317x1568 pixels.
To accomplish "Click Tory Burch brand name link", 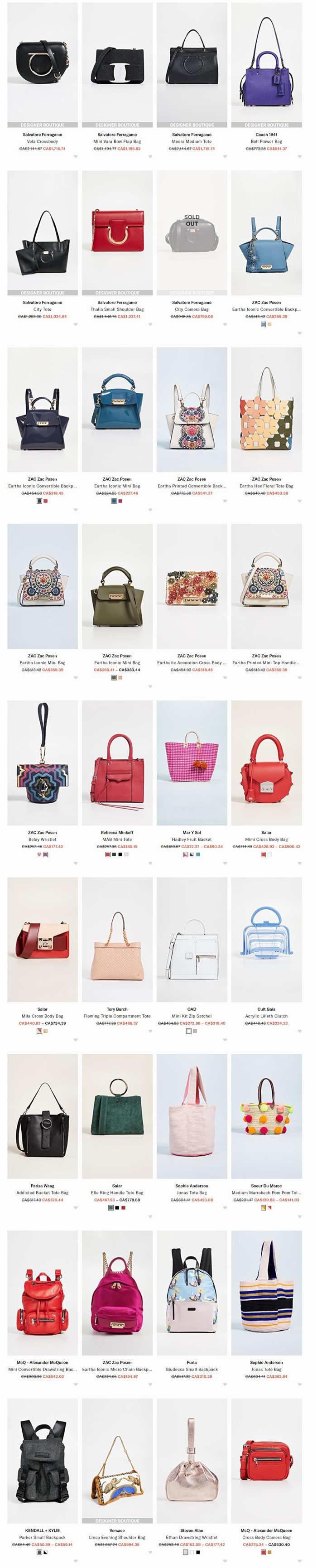I will tap(117, 1008).
